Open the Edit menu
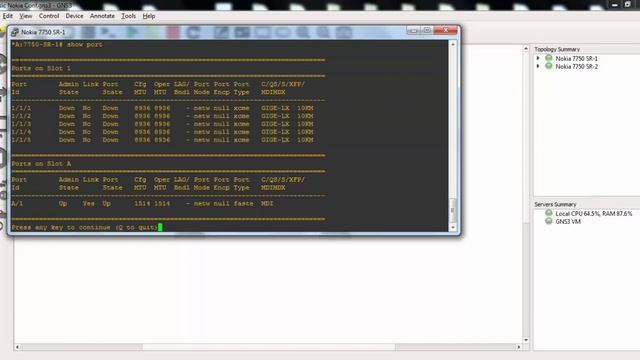 (x=8, y=16)
